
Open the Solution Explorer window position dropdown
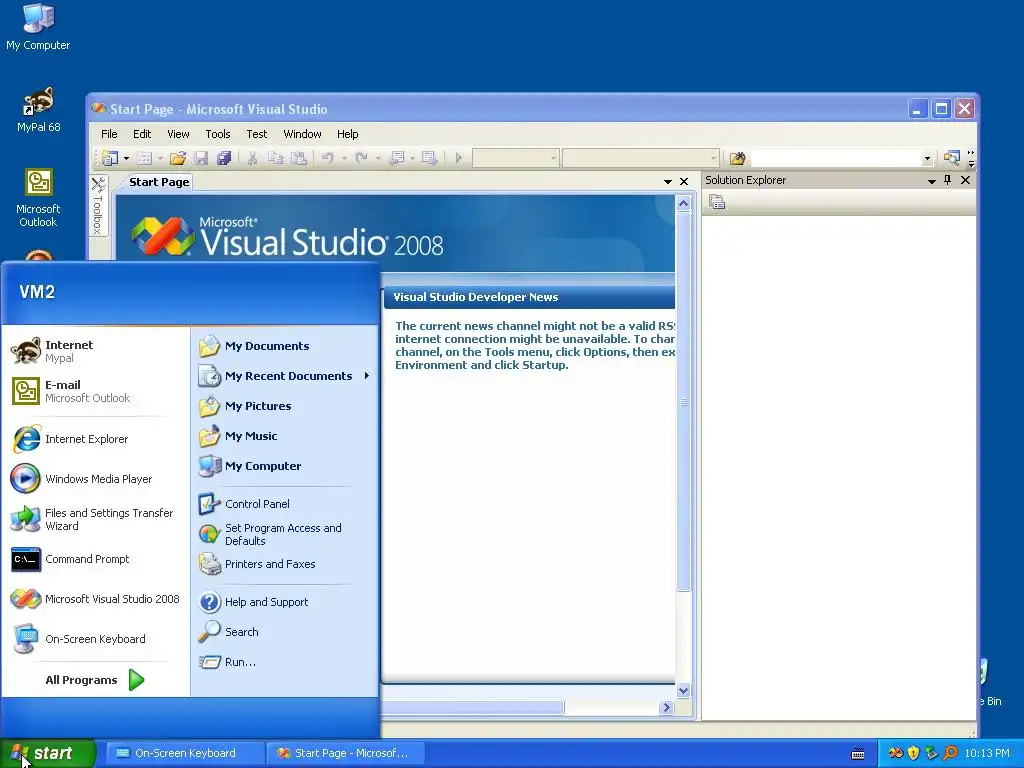pyautogui.click(x=932, y=181)
